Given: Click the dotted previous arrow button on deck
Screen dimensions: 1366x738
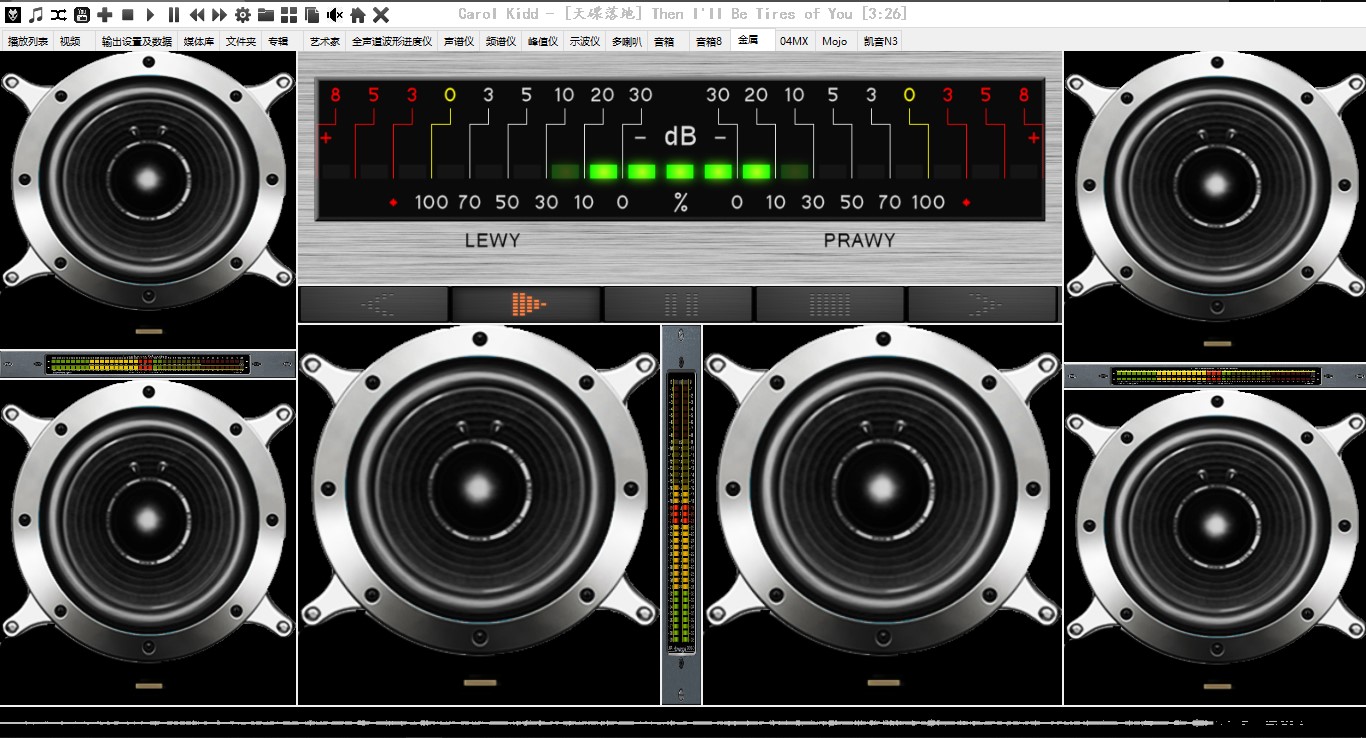Looking at the screenshot, I should [x=375, y=304].
